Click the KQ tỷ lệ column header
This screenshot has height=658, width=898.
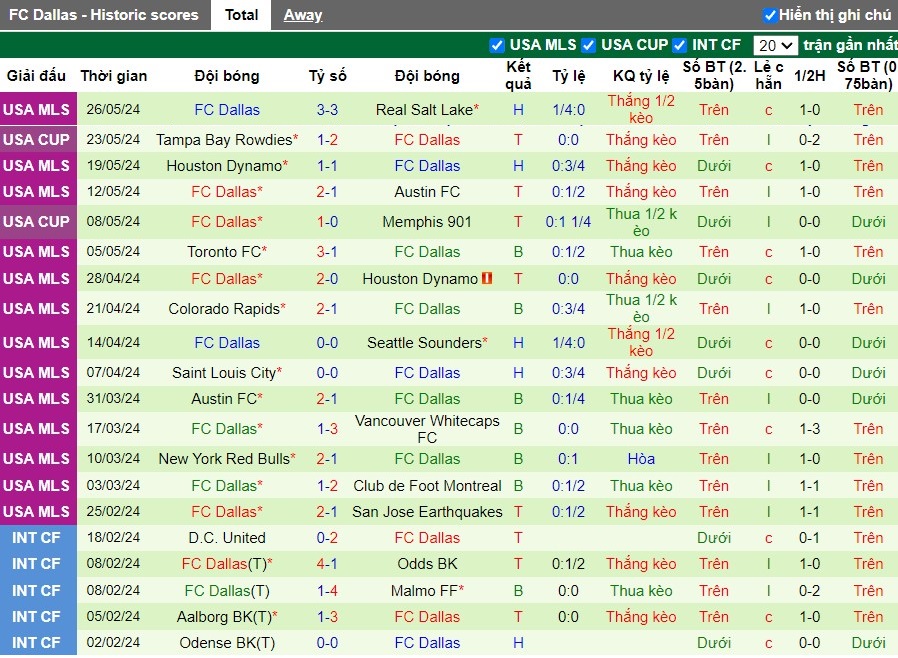[641, 76]
